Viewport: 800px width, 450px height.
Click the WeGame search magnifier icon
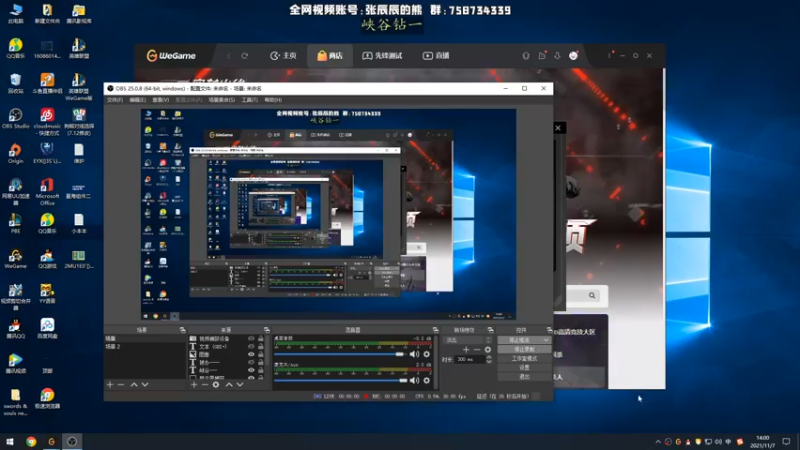pos(592,295)
